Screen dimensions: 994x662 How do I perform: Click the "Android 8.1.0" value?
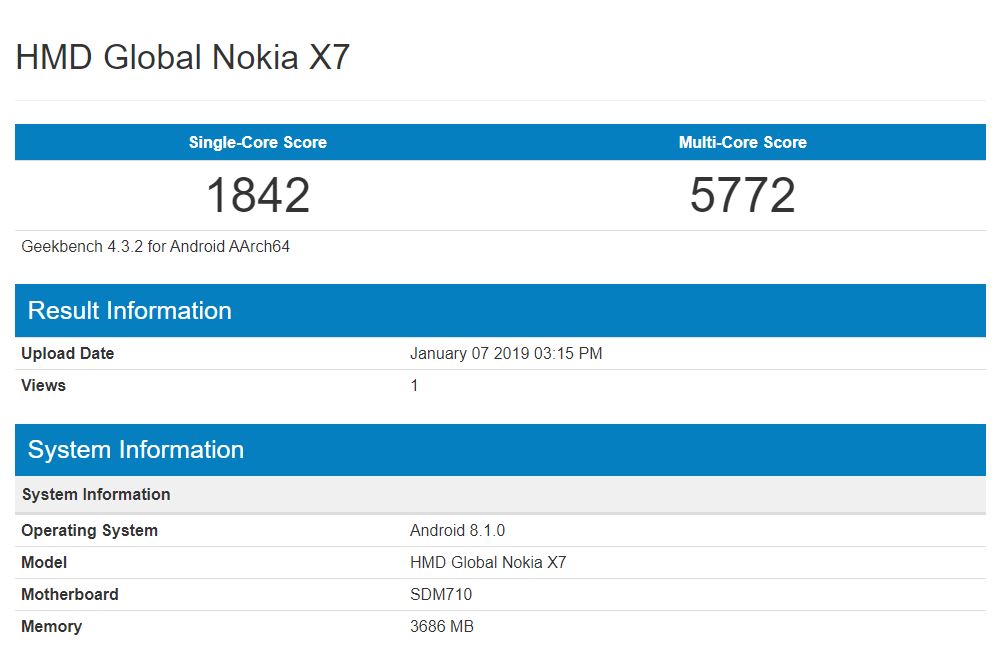457,530
